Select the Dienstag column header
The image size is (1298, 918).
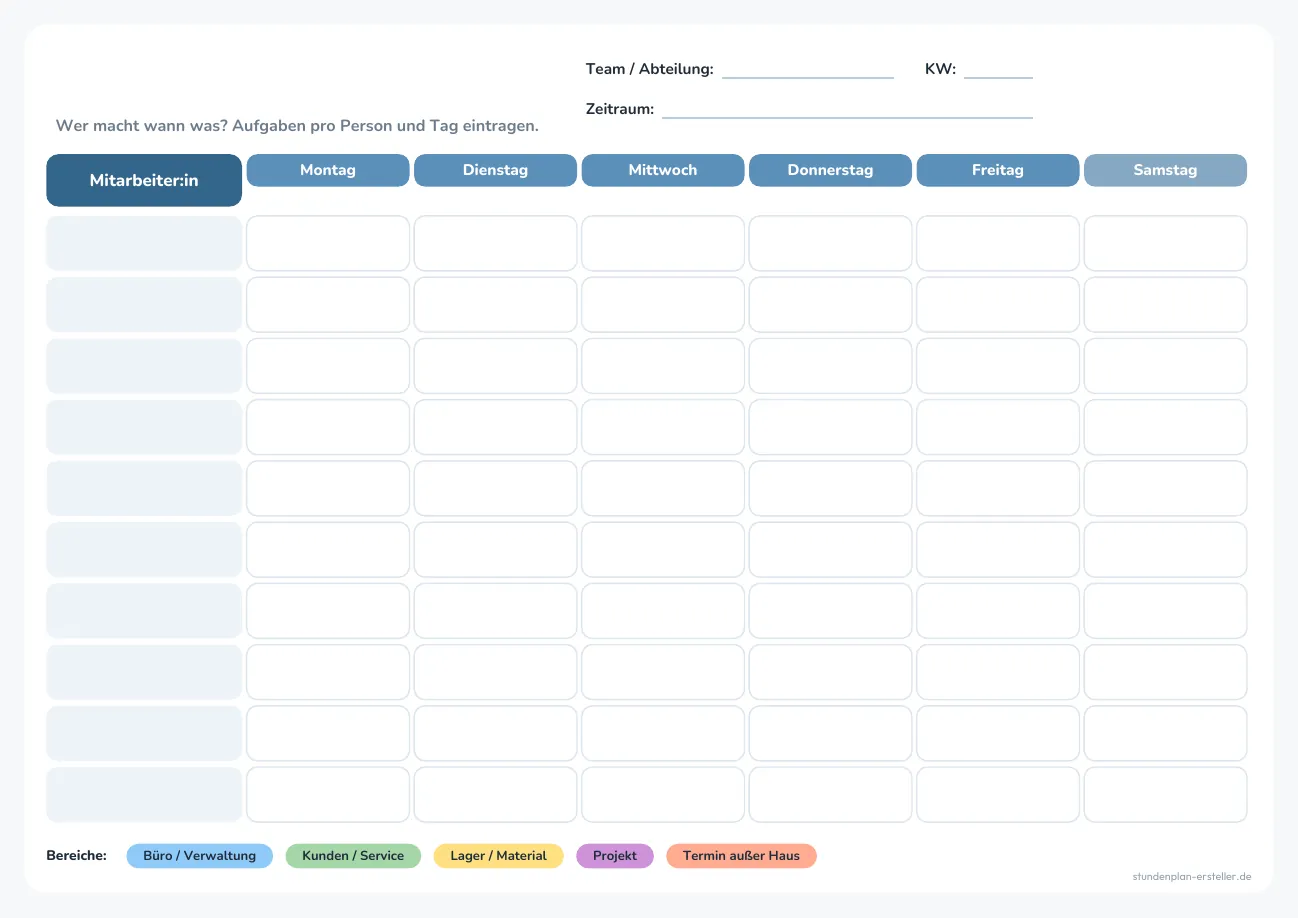[495, 170]
